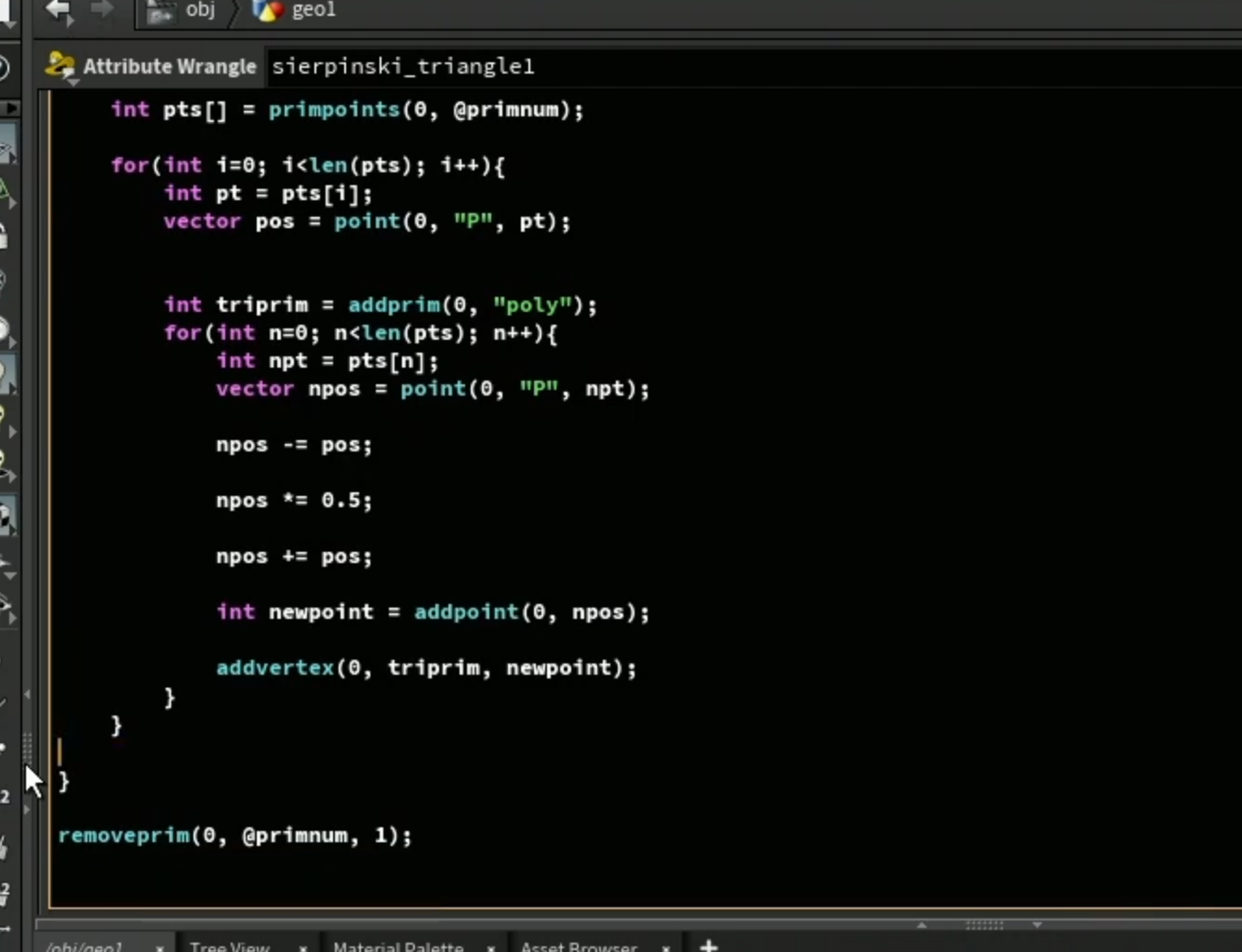Close the Asset Browser tab
1242x952 pixels.
pyautogui.click(x=666, y=948)
